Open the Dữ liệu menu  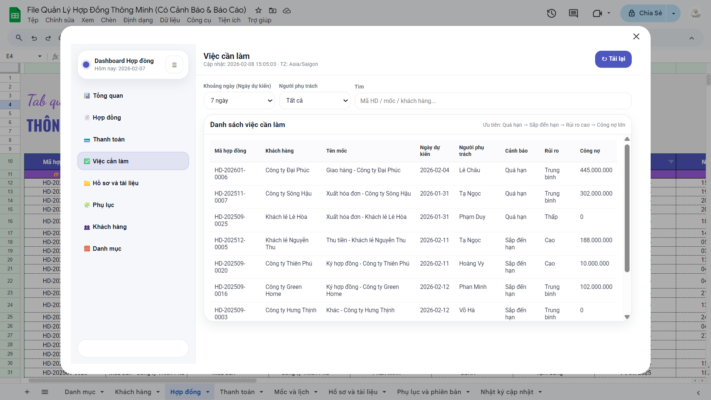tap(169, 19)
